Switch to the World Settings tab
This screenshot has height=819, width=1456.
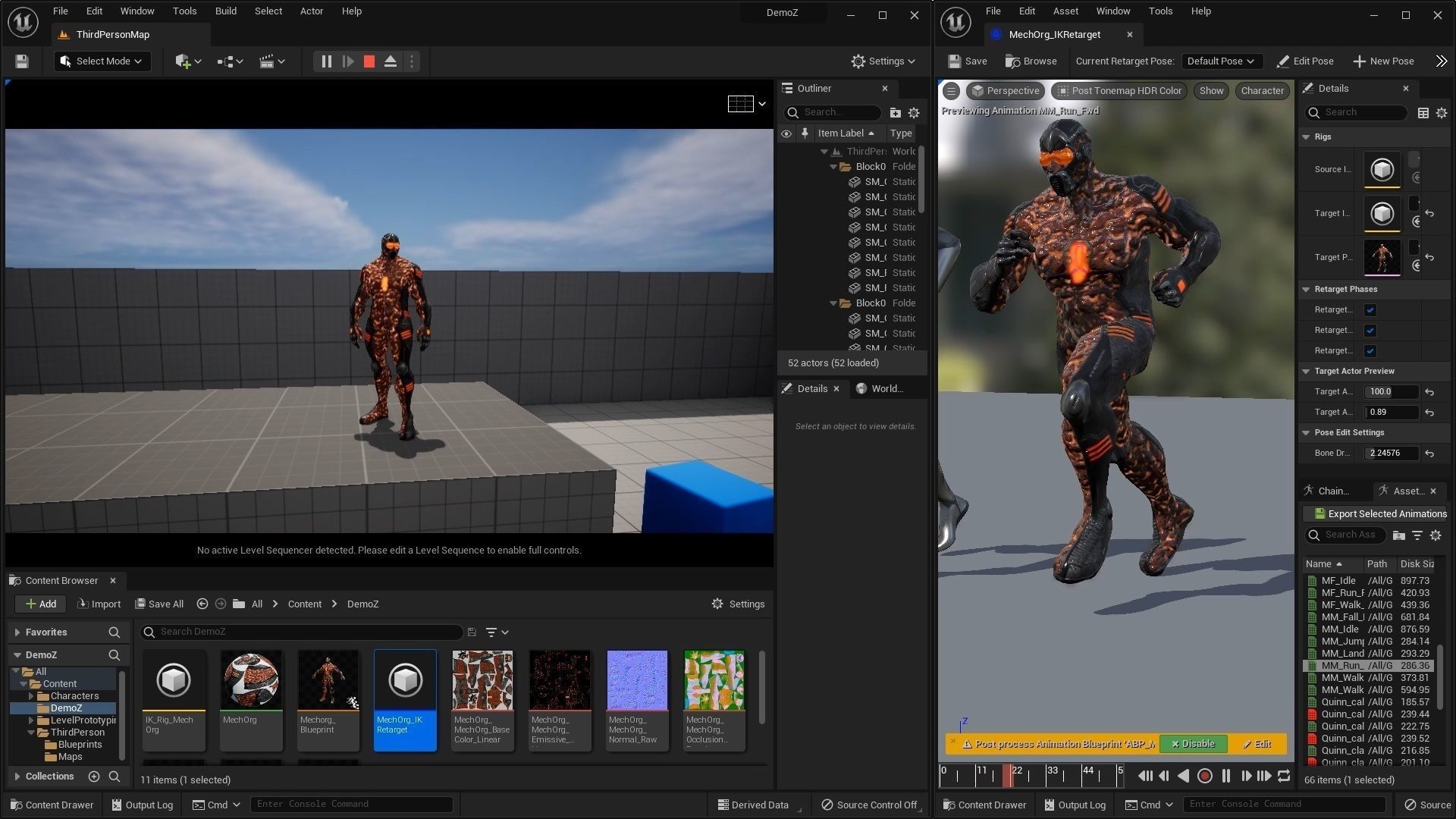click(x=880, y=389)
